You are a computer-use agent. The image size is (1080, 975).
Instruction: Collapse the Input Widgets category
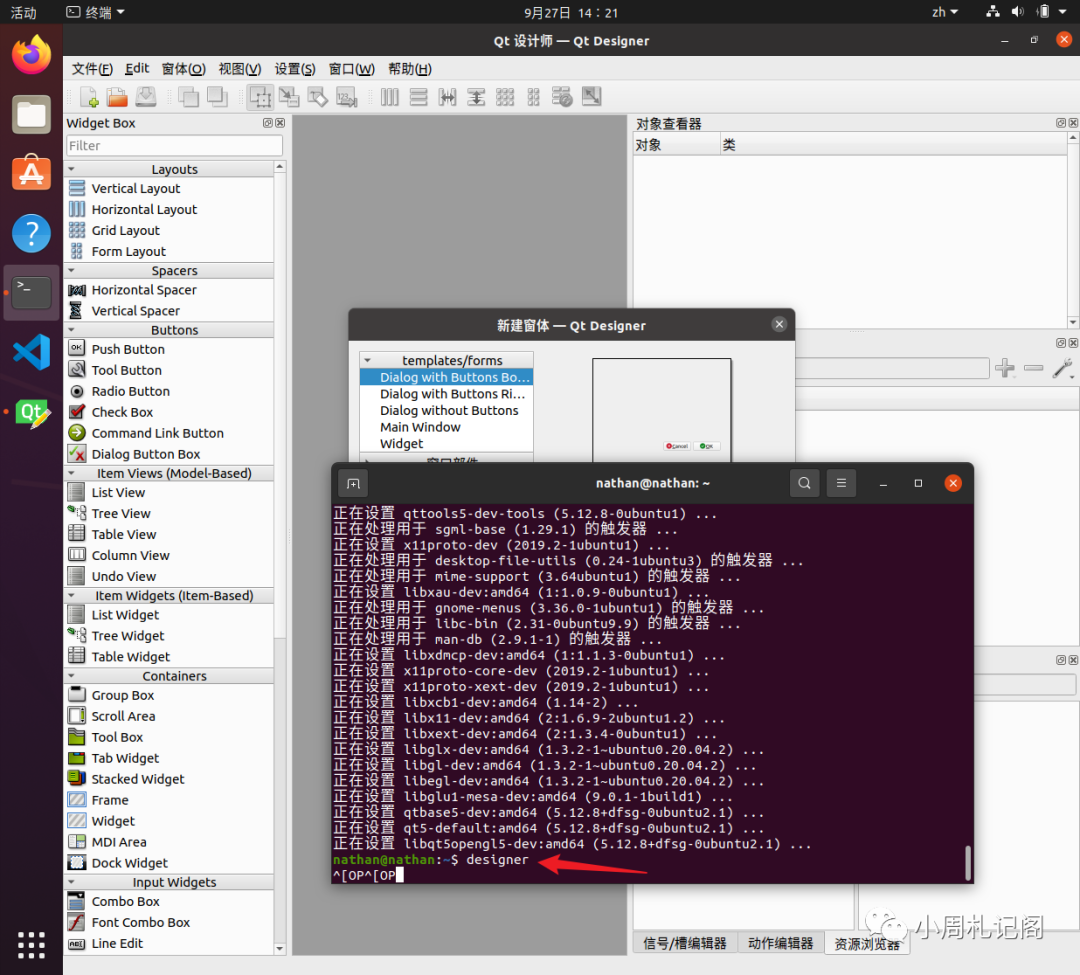pyautogui.click(x=71, y=882)
